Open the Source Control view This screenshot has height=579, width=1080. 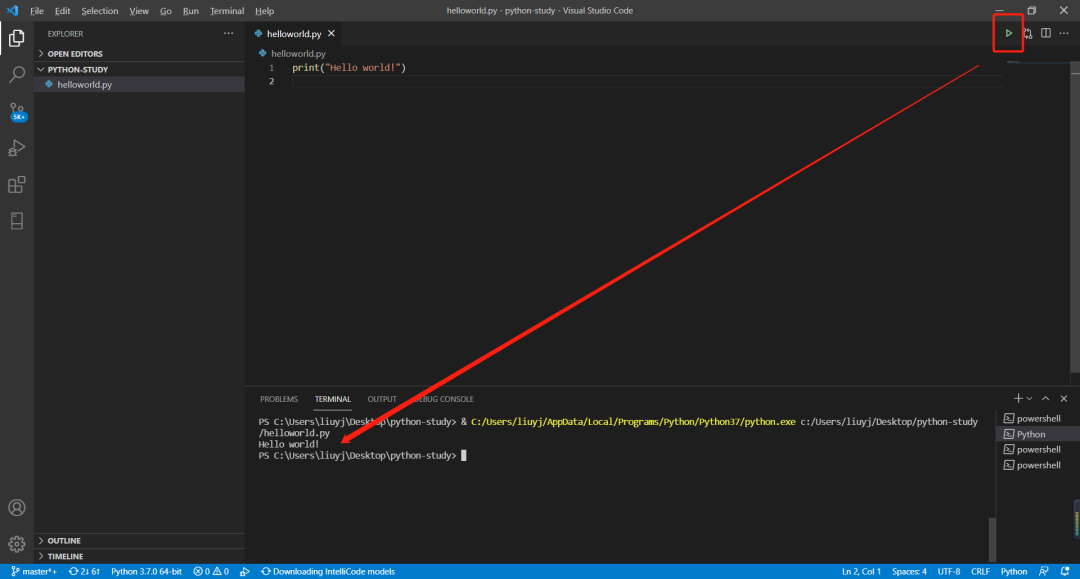click(x=17, y=112)
